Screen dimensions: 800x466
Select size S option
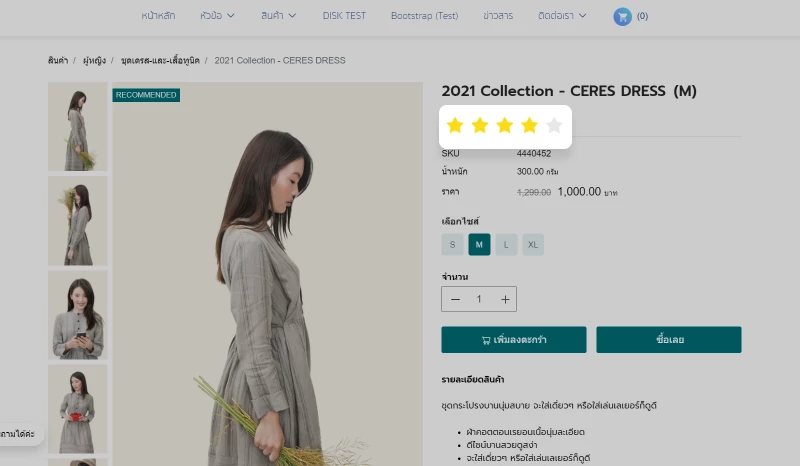point(452,244)
